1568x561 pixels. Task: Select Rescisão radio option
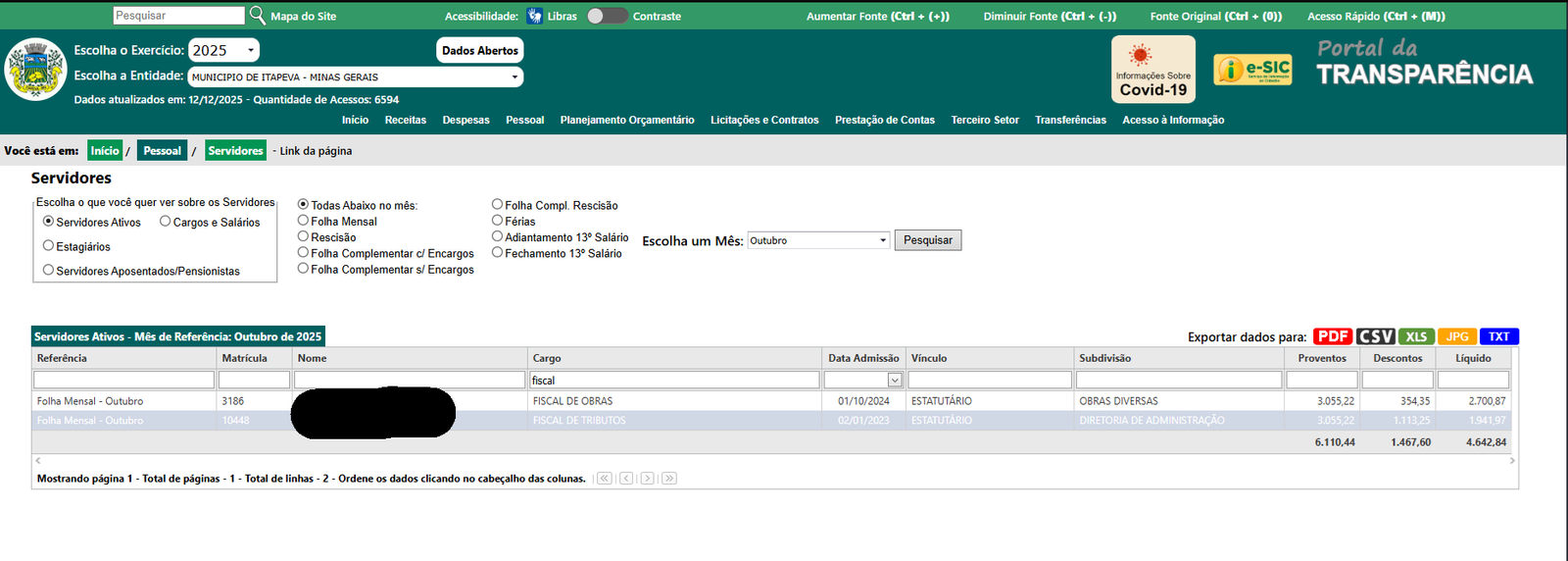coord(303,236)
